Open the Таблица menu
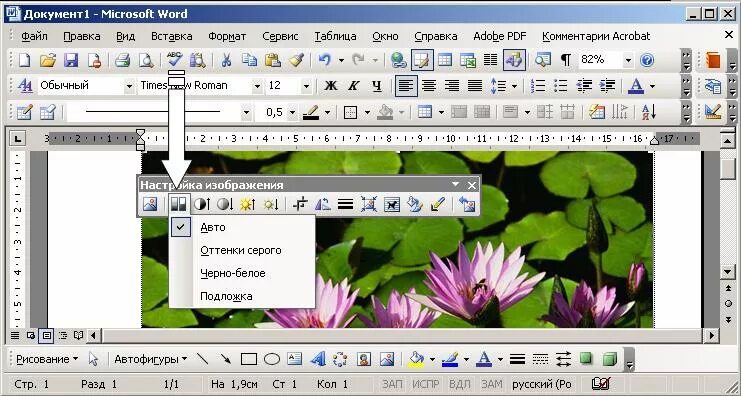 click(x=335, y=36)
